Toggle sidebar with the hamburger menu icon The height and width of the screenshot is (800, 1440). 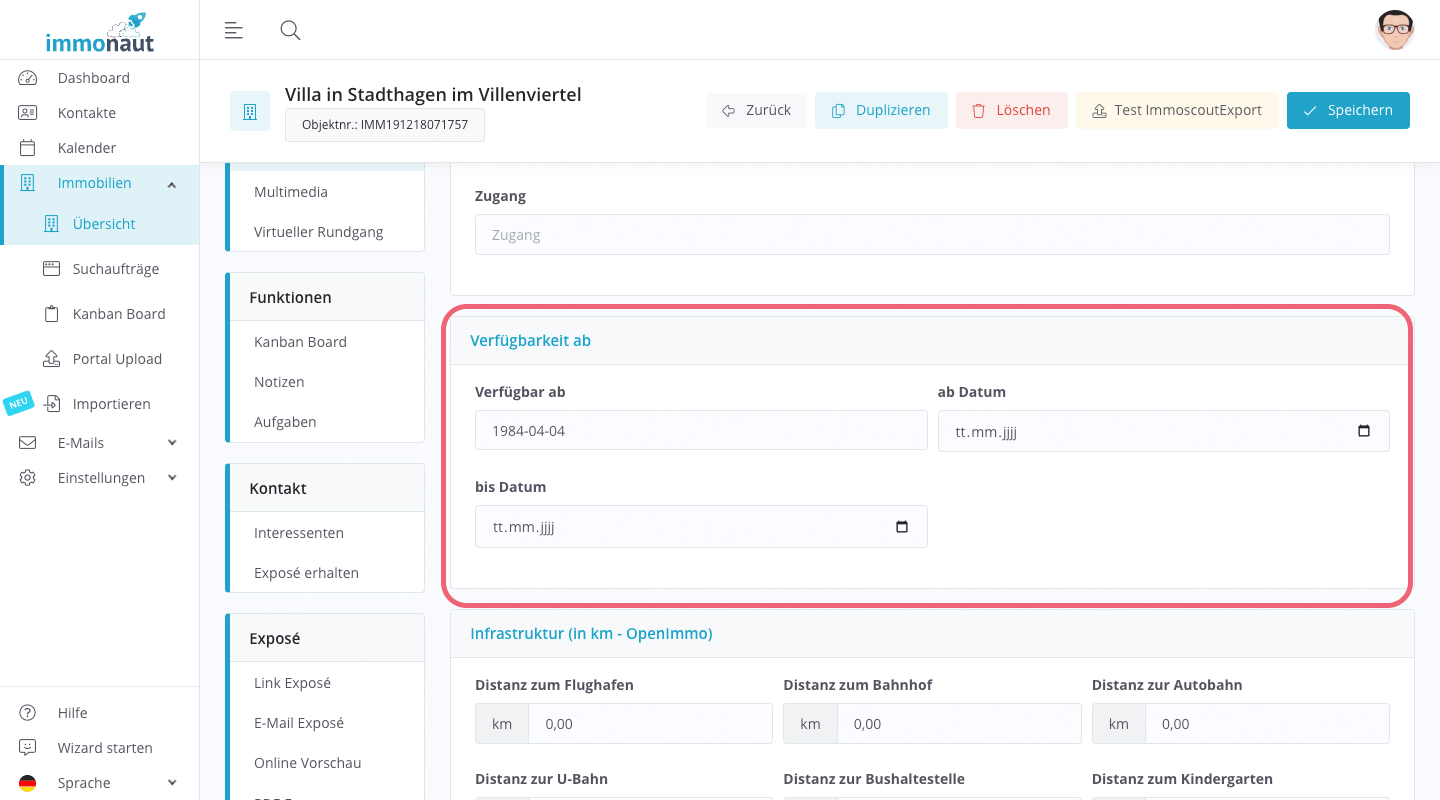234,30
